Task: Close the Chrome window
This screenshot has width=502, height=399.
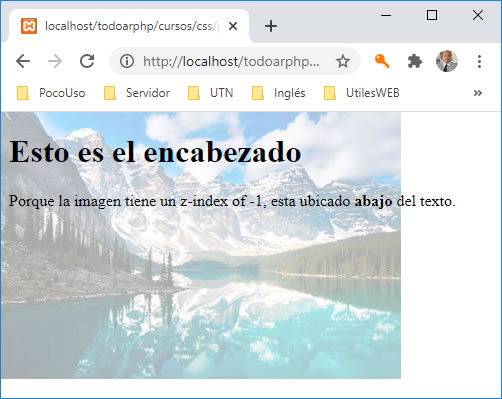Action: pyautogui.click(x=478, y=15)
